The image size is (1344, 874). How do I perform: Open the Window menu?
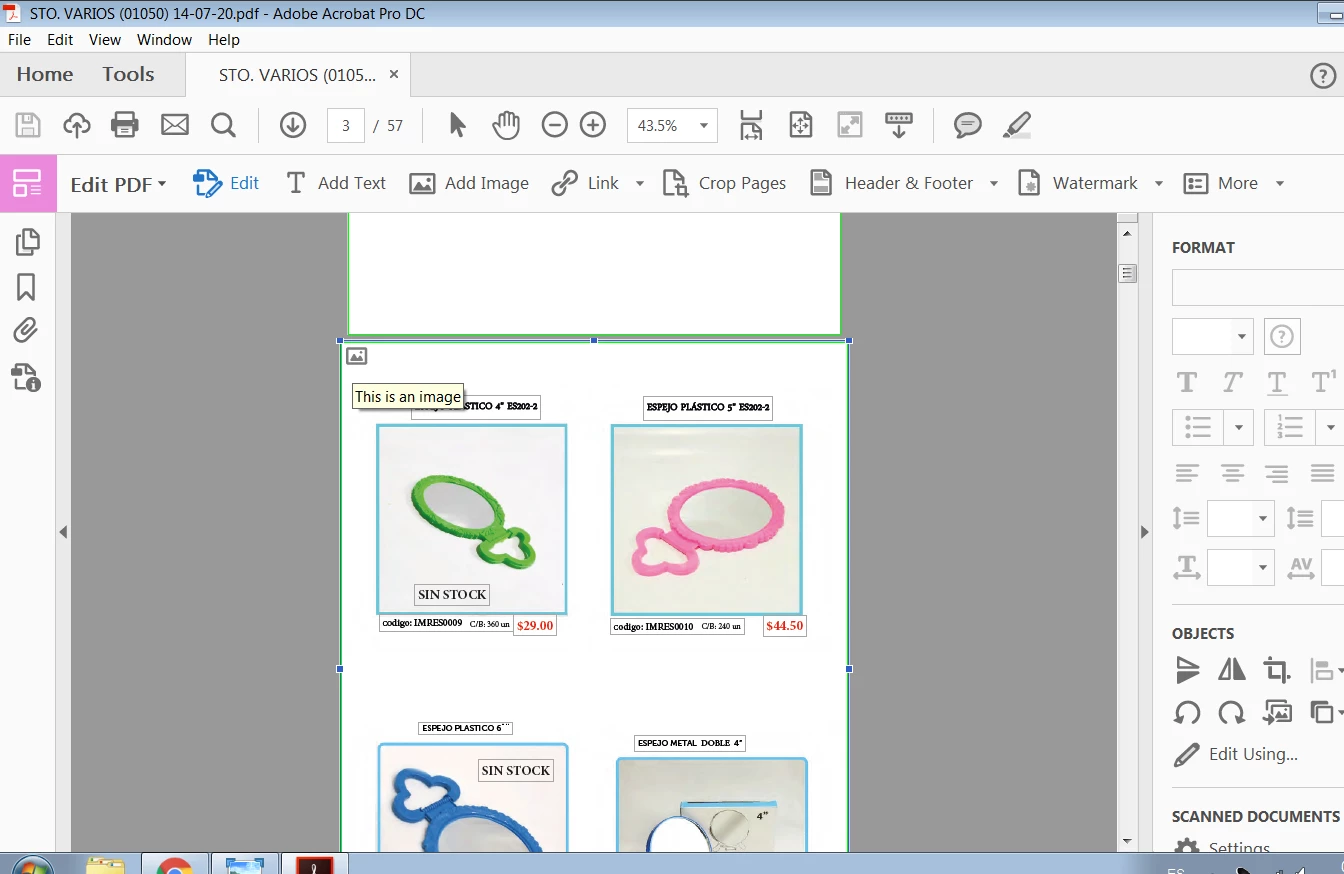[x=164, y=40]
